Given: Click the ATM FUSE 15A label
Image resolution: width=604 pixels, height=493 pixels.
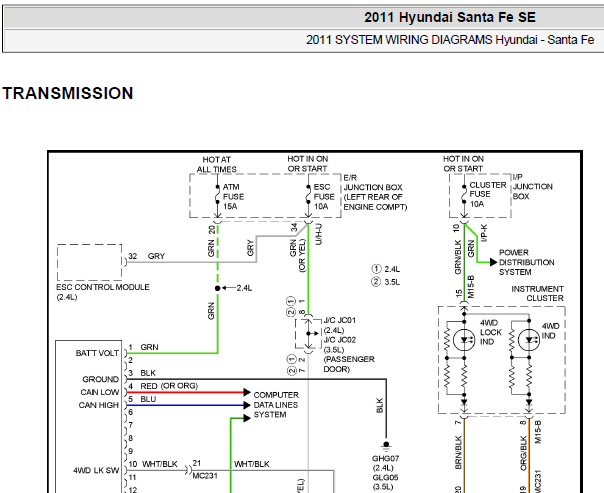Looking at the screenshot, I should tap(233, 196).
